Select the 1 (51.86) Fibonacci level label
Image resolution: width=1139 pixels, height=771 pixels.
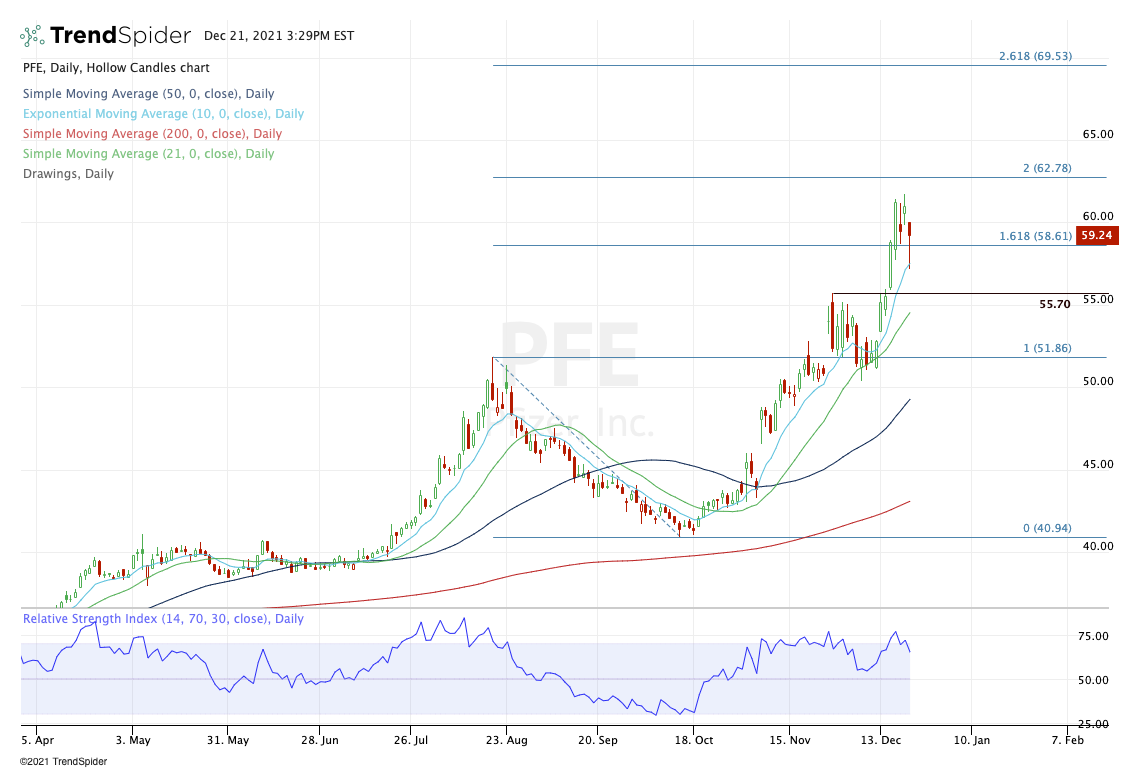coord(1046,348)
